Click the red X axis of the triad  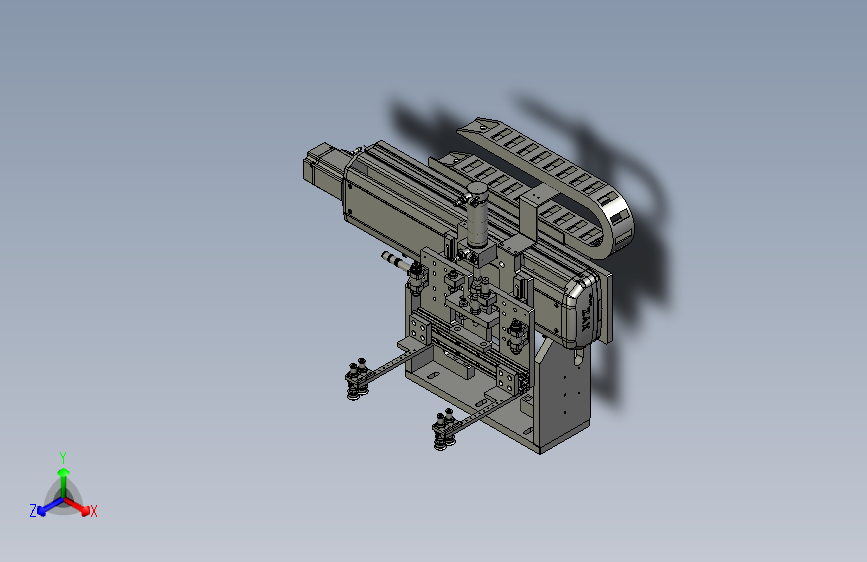(78, 506)
